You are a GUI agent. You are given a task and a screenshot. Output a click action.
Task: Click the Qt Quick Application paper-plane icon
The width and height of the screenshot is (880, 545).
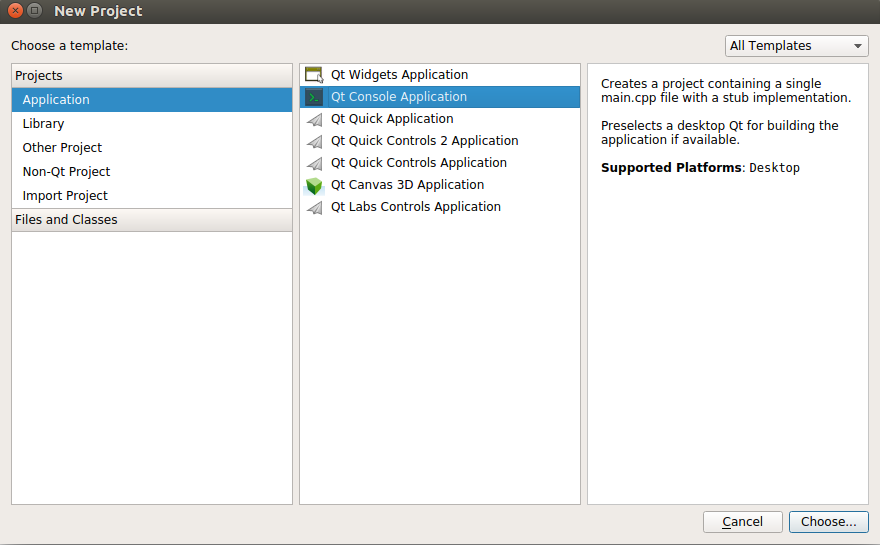coord(315,120)
